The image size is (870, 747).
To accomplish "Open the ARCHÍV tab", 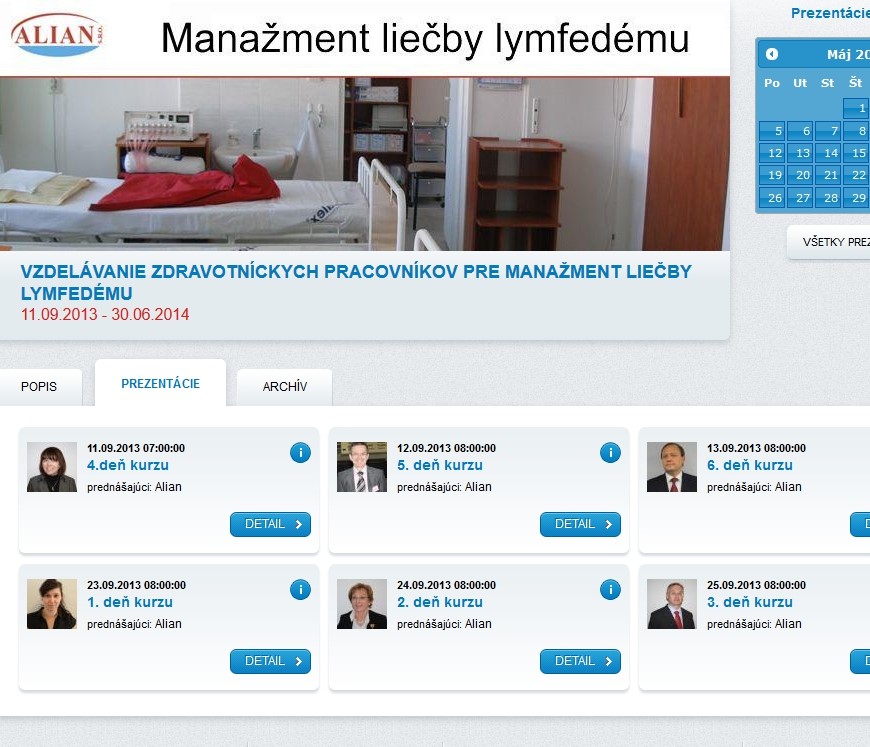I will coord(285,387).
